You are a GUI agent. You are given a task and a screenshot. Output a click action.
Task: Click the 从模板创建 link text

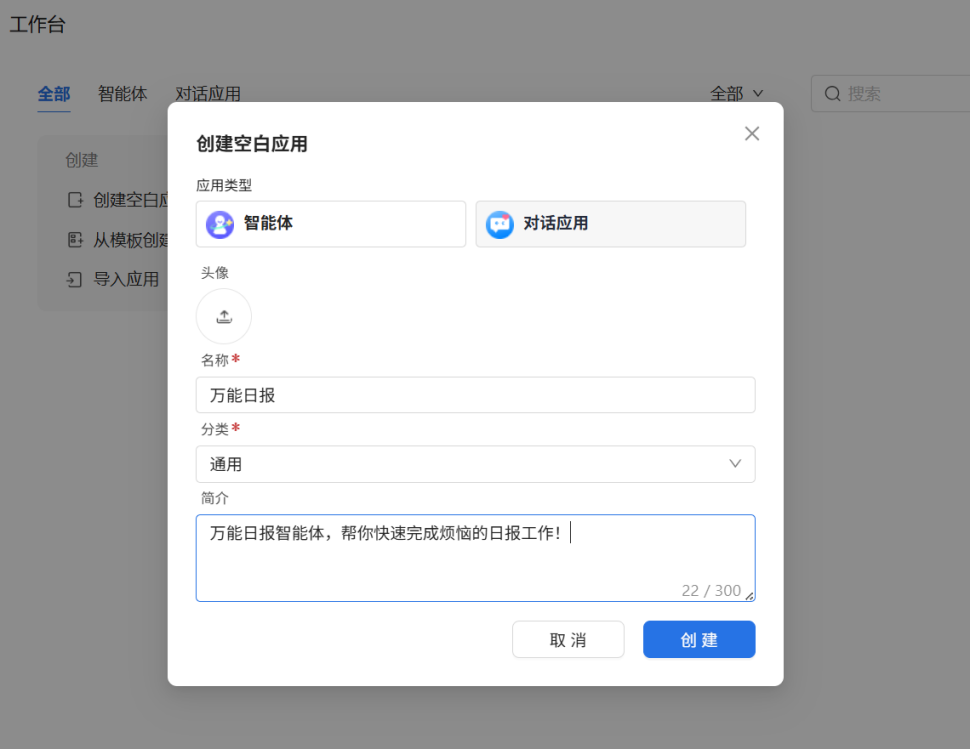(x=131, y=240)
